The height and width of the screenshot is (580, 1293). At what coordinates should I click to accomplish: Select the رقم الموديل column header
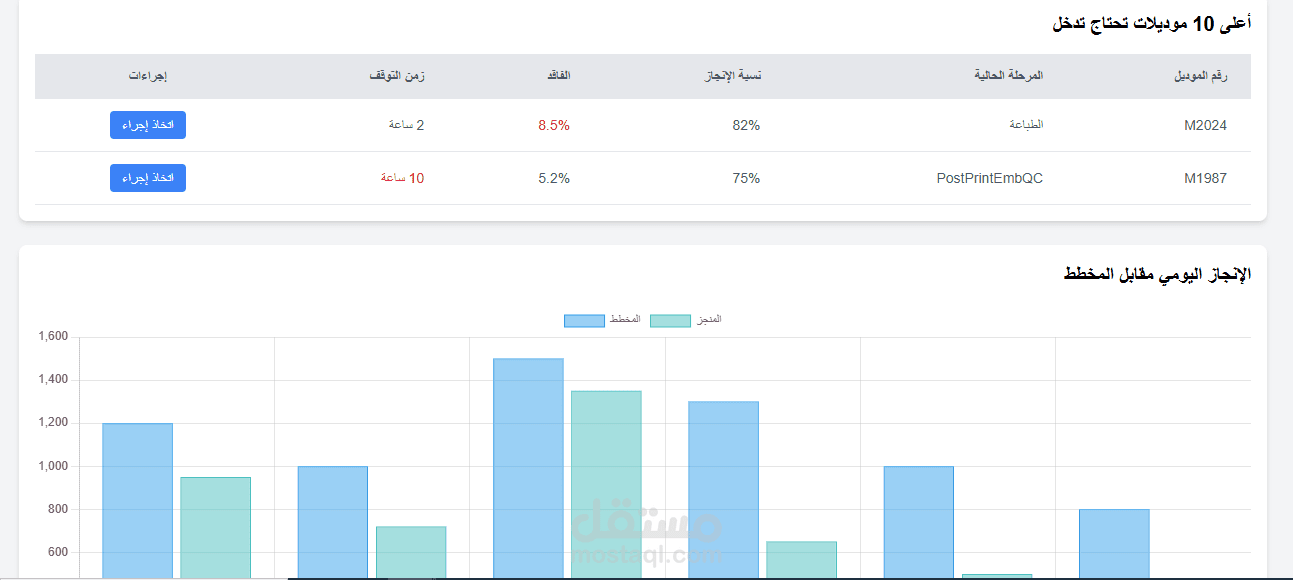pos(1201,76)
